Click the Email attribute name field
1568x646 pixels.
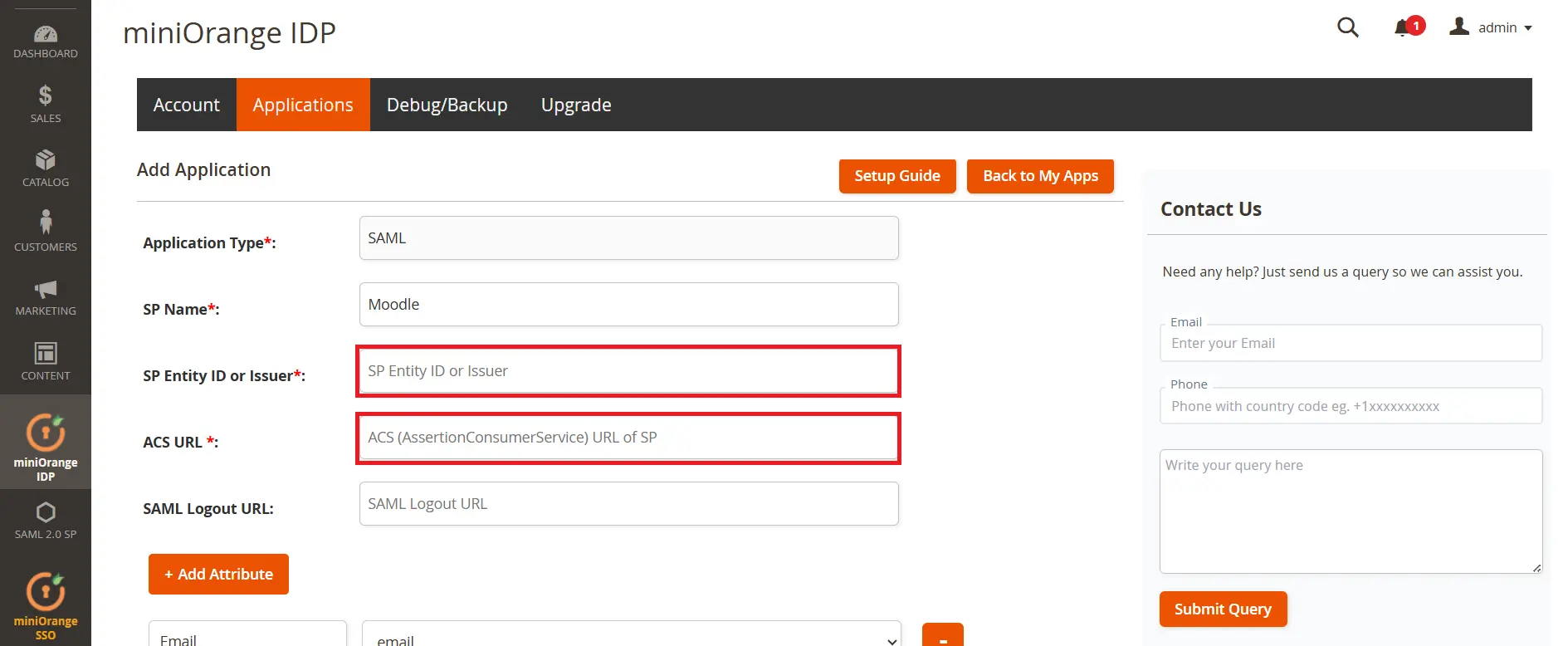(x=247, y=635)
